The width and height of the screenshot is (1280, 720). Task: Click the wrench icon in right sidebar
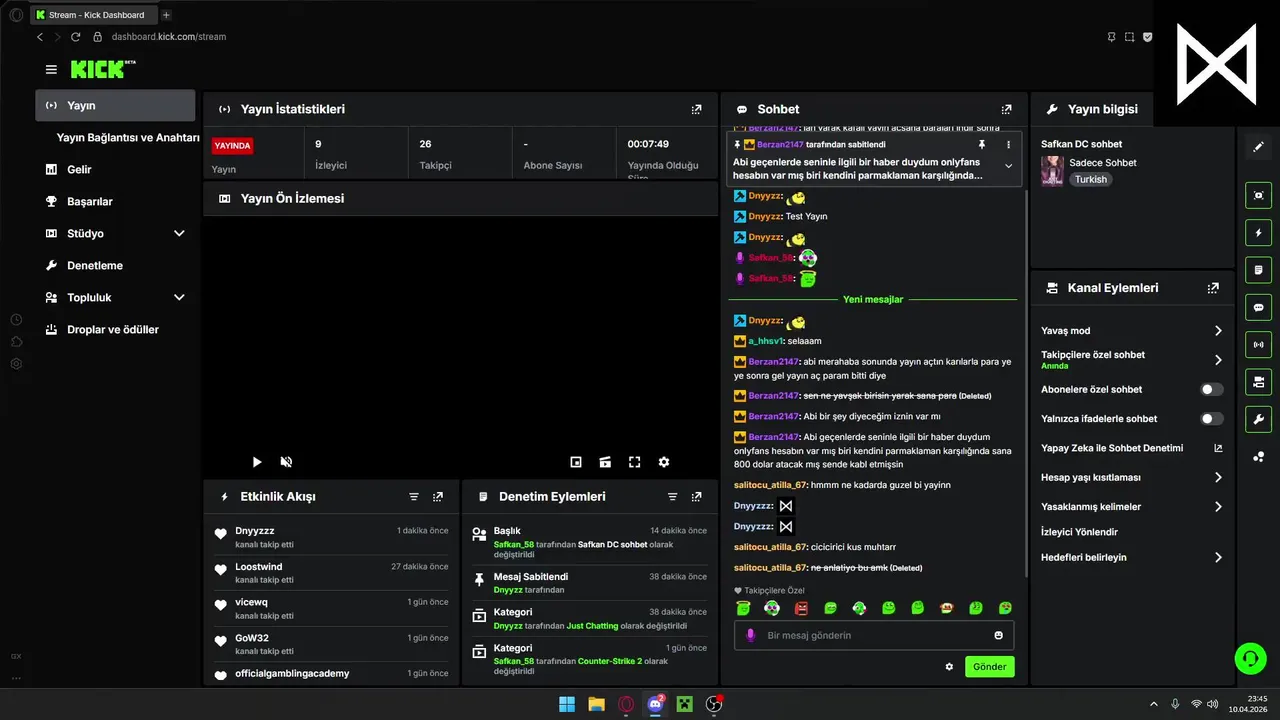click(1259, 419)
